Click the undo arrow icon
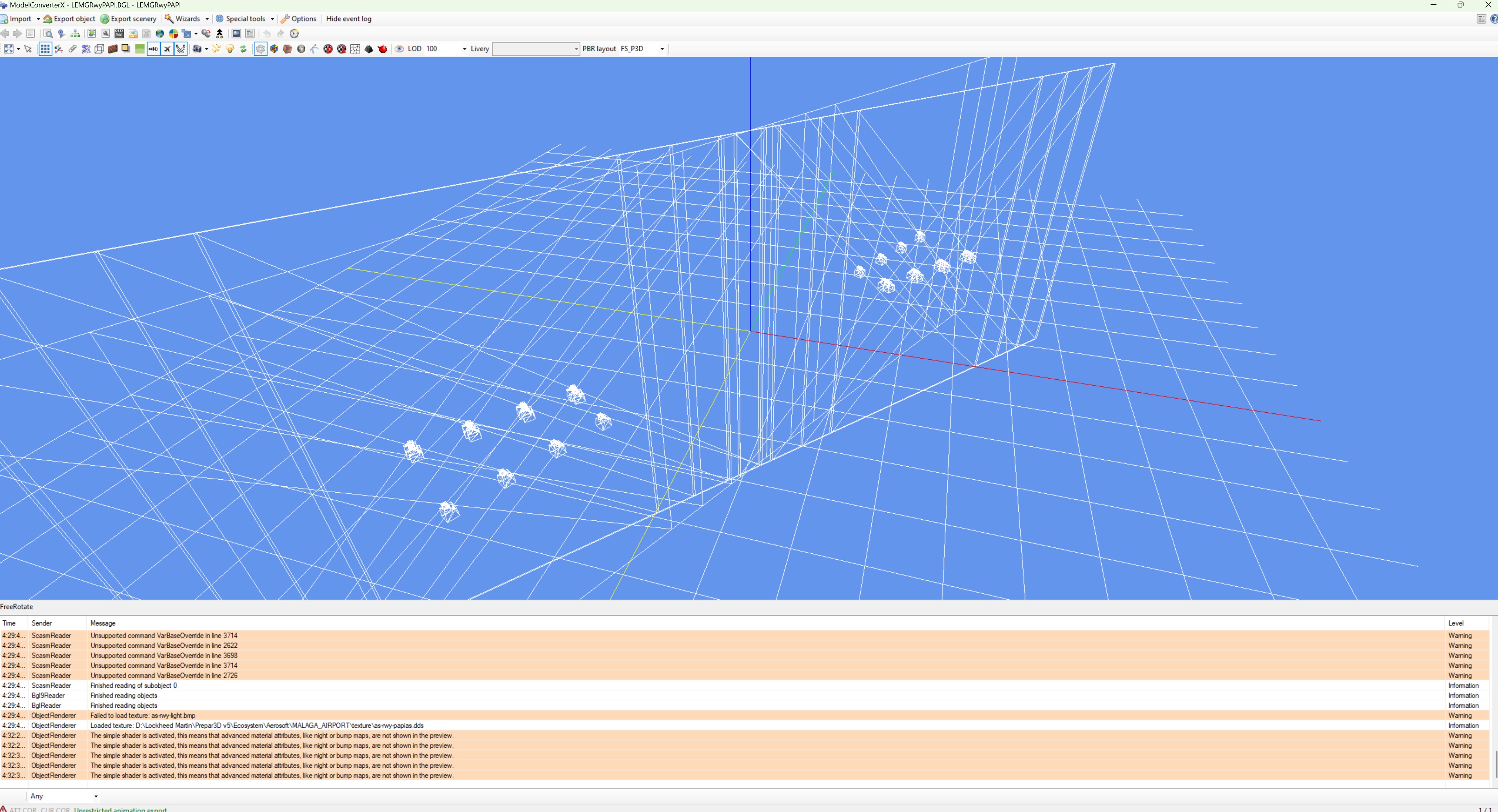 coord(267,34)
